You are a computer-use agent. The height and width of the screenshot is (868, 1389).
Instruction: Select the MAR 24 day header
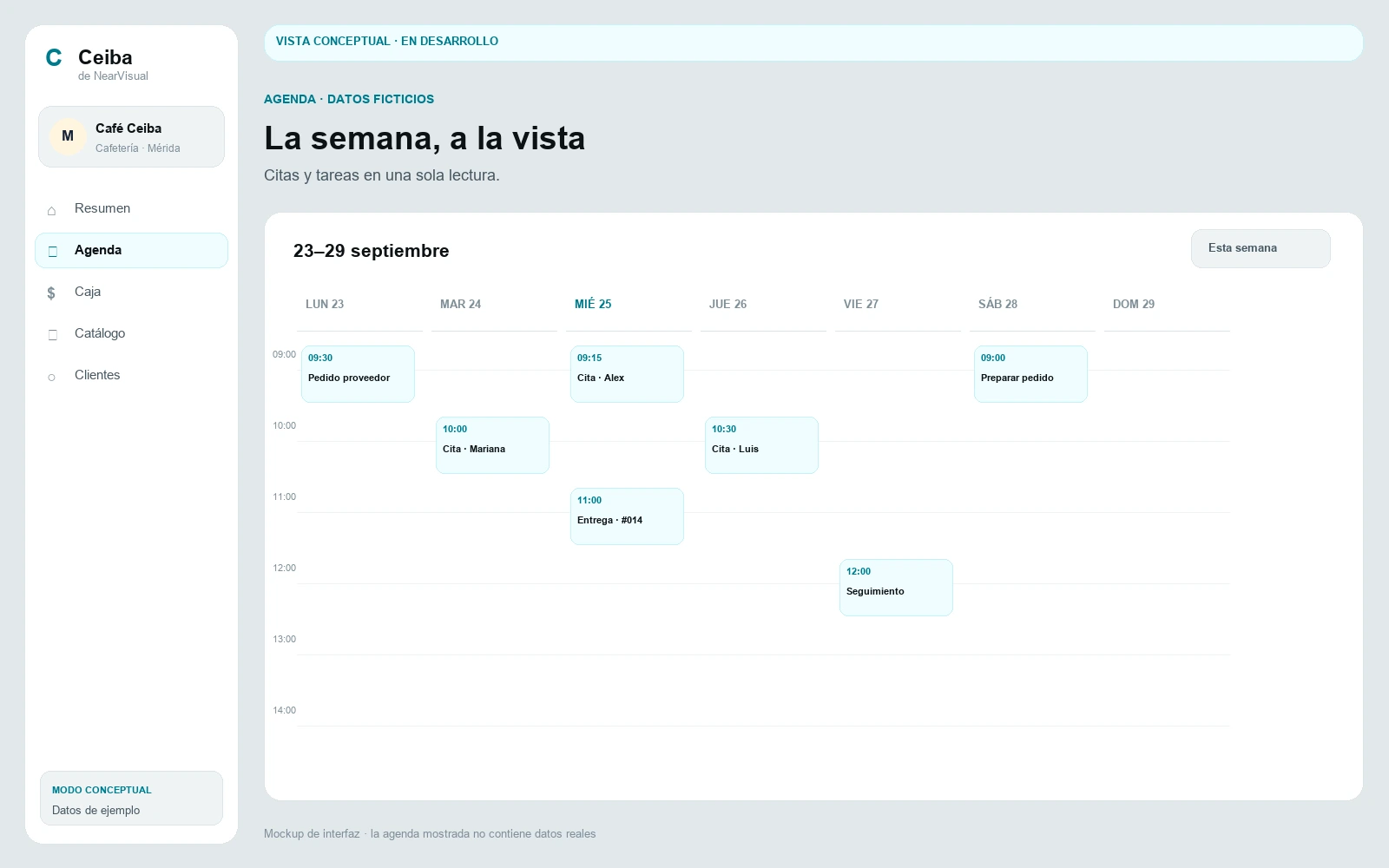click(460, 304)
